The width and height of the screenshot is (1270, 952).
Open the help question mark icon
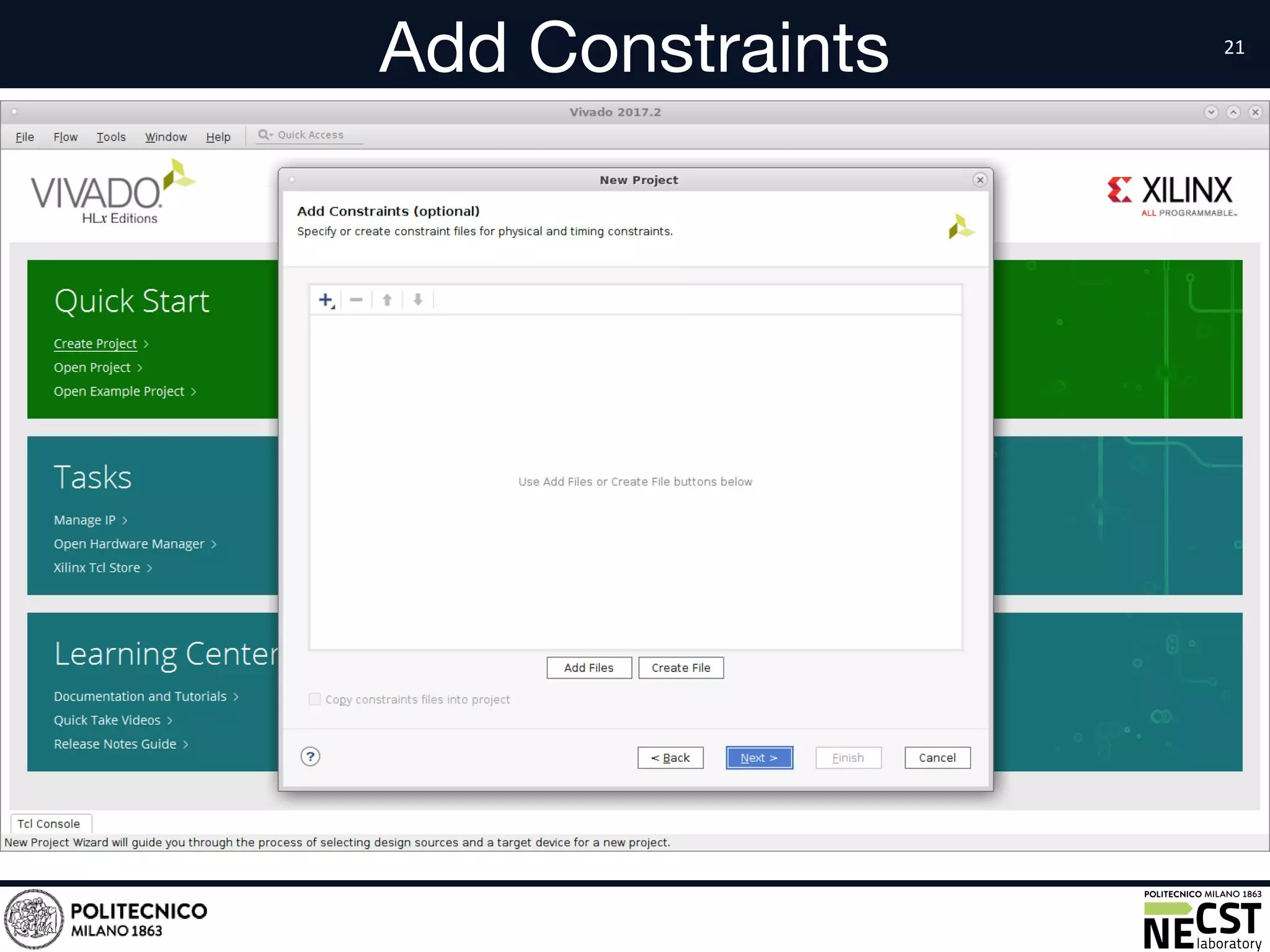(x=310, y=757)
